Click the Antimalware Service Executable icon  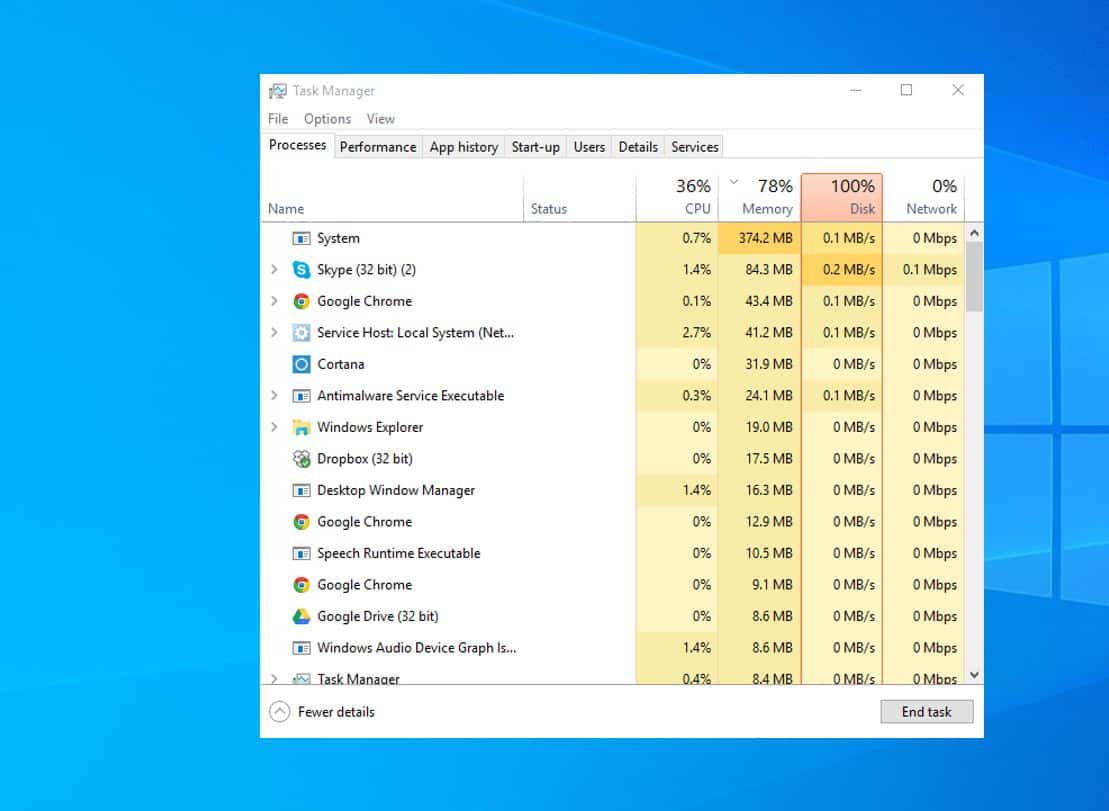[301, 396]
